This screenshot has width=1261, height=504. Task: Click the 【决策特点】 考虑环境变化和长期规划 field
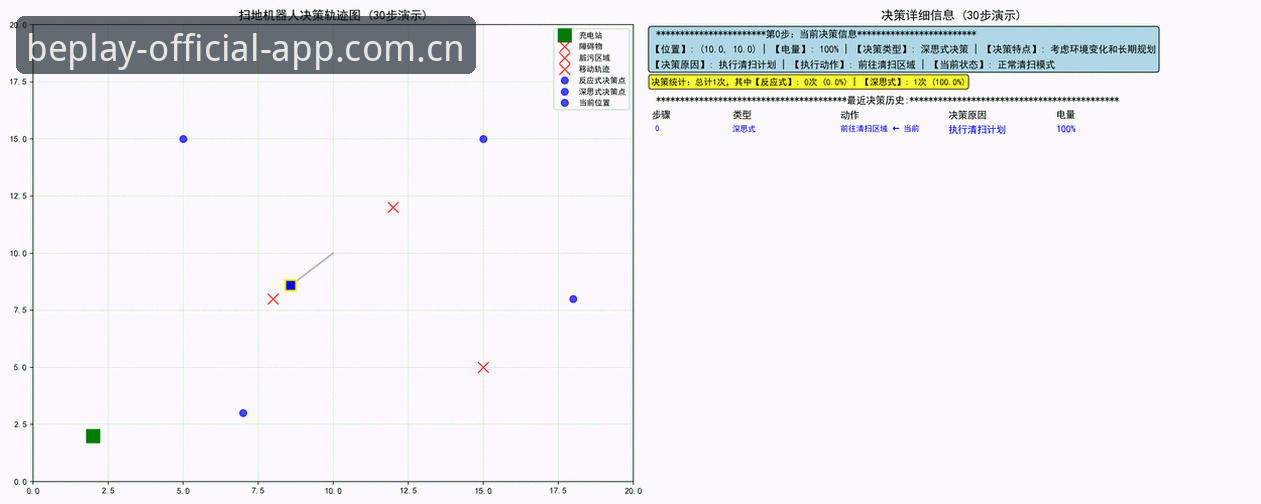click(1070, 49)
